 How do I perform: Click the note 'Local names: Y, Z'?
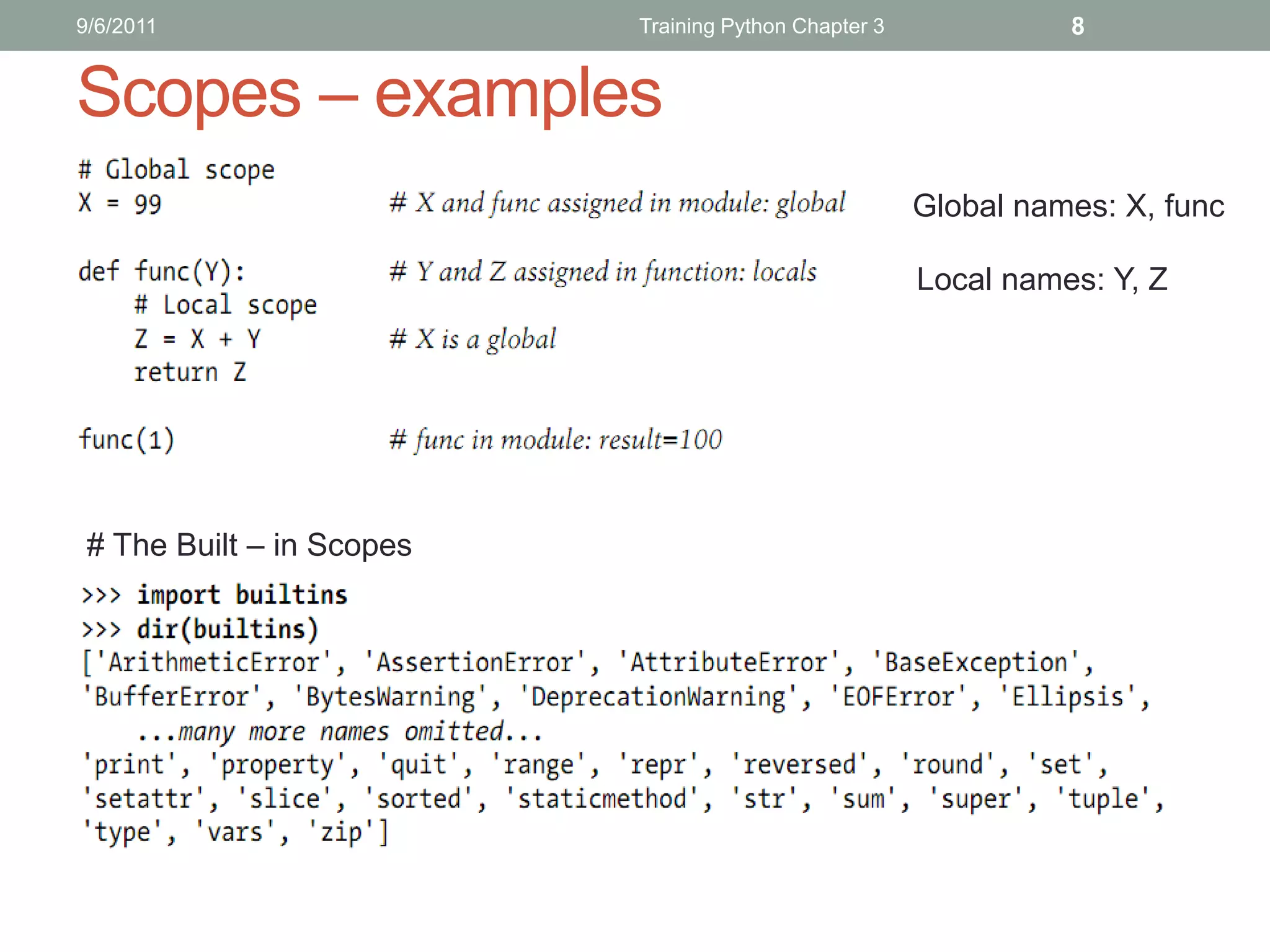pos(1042,280)
